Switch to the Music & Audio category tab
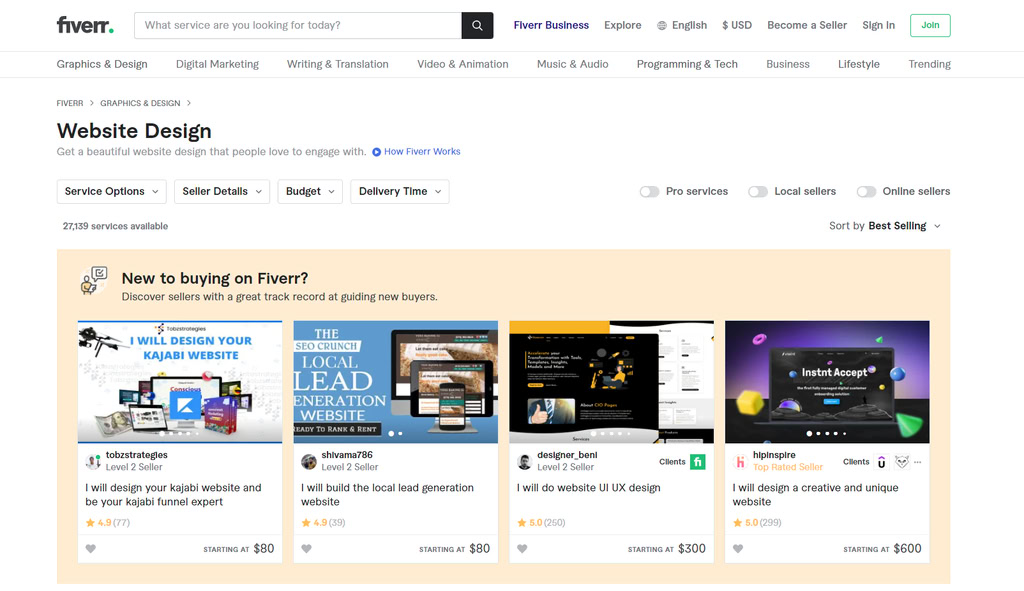This screenshot has width=1024, height=591. (x=572, y=63)
